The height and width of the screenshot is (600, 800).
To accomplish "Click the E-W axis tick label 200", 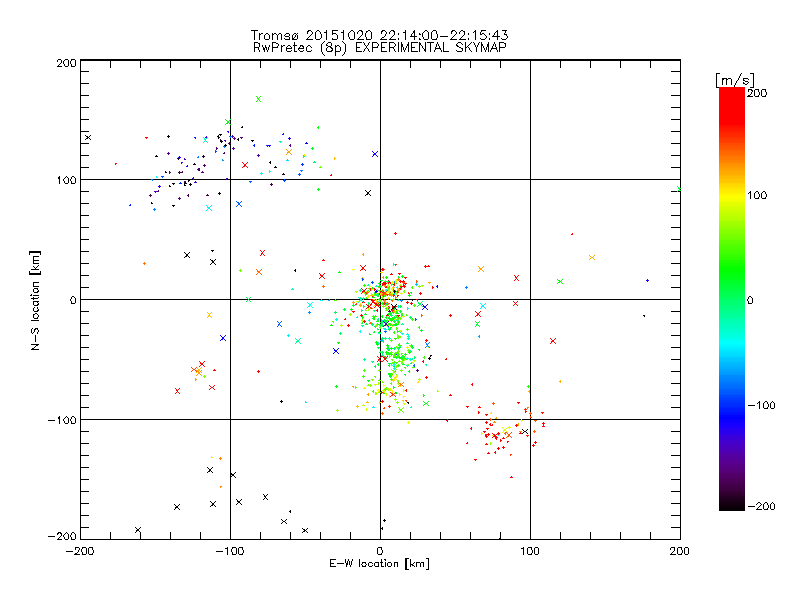I will (x=680, y=551).
